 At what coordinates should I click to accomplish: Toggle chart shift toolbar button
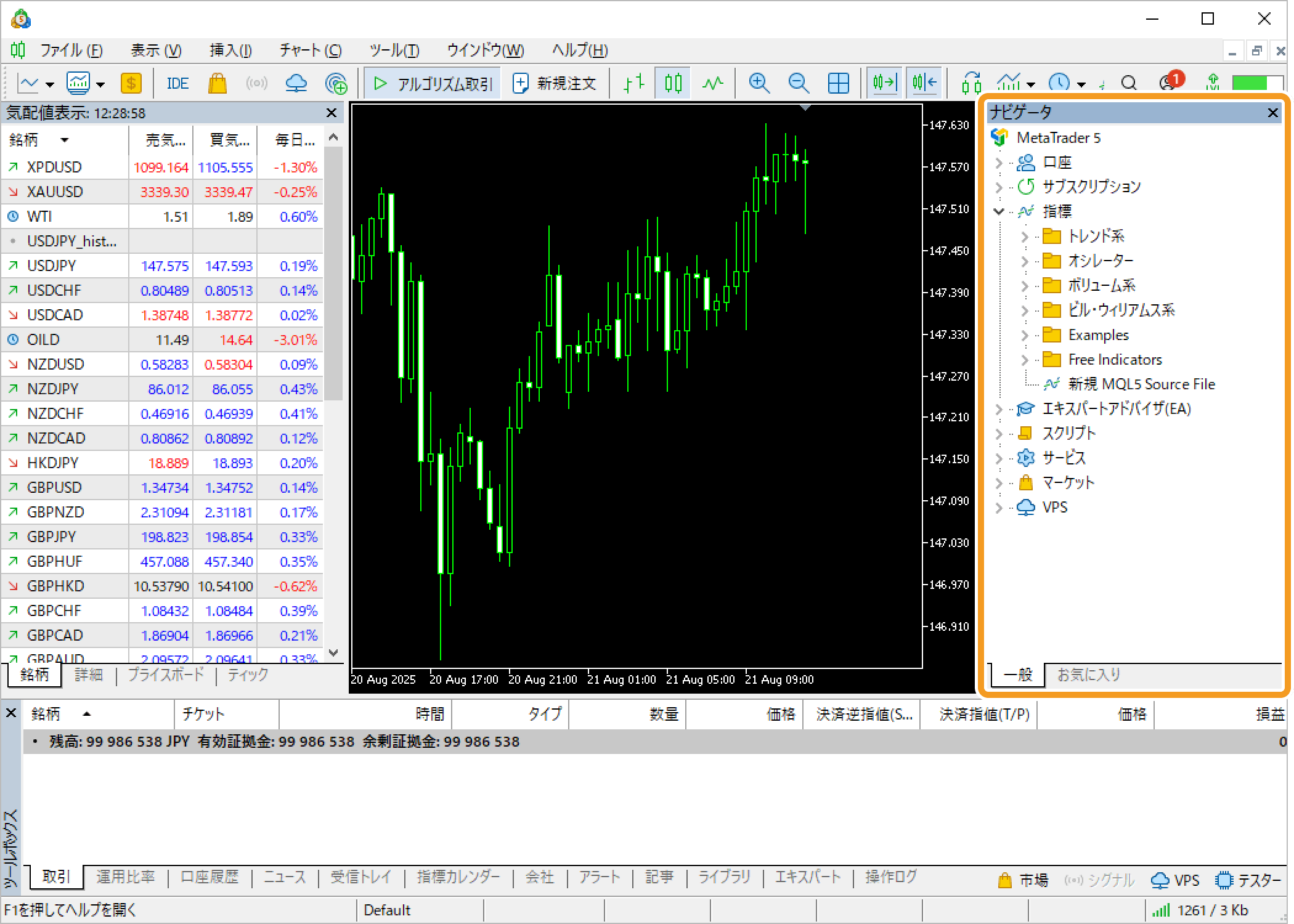click(x=924, y=83)
